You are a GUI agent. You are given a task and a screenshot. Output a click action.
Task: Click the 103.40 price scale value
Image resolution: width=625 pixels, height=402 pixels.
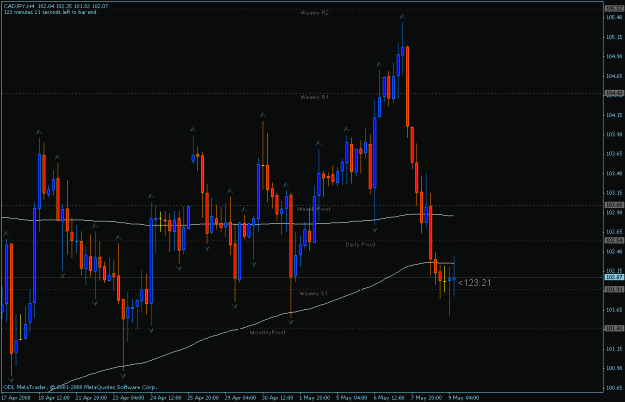coord(614,173)
